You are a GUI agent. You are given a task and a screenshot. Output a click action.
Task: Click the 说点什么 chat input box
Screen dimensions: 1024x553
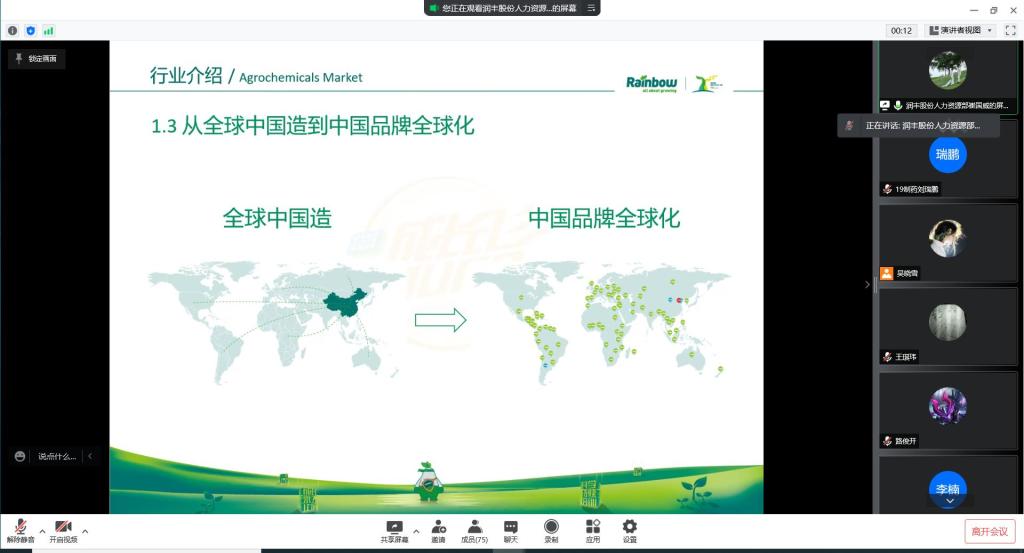point(56,456)
